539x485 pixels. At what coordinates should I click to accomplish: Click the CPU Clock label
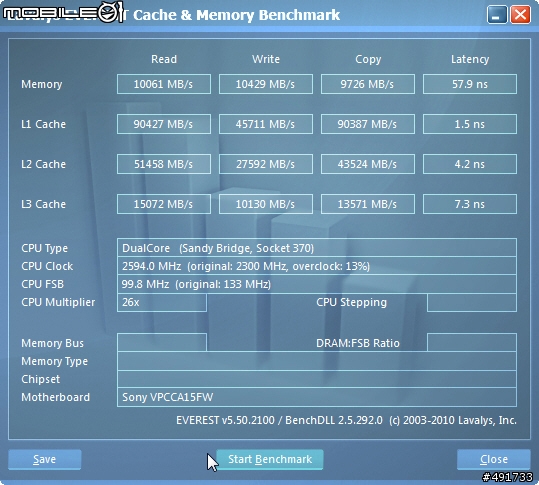point(47,266)
